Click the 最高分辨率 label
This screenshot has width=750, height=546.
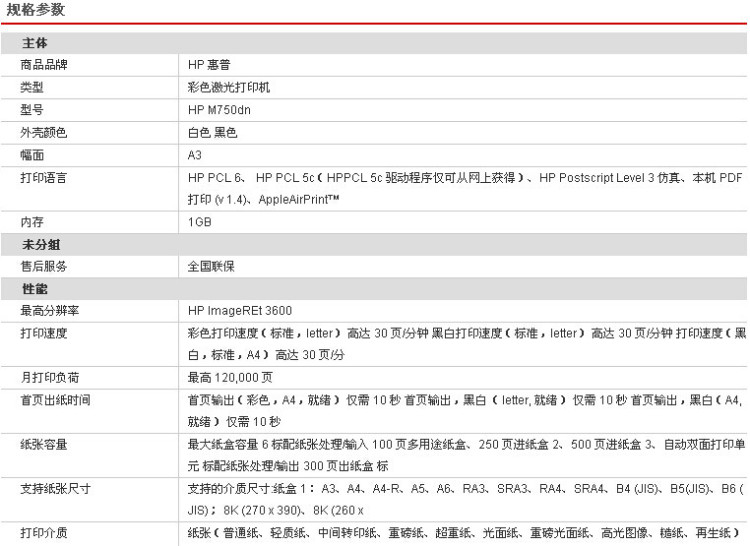pyautogui.click(x=50, y=310)
